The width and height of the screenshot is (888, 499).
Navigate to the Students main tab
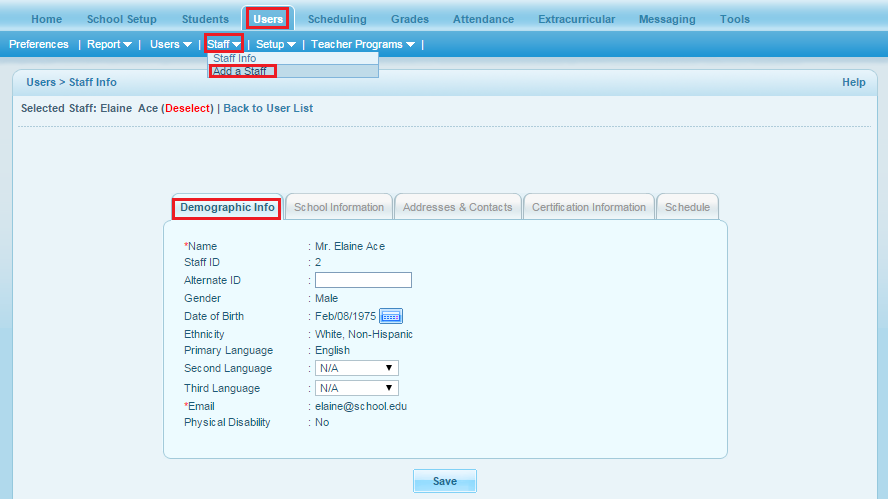205,19
